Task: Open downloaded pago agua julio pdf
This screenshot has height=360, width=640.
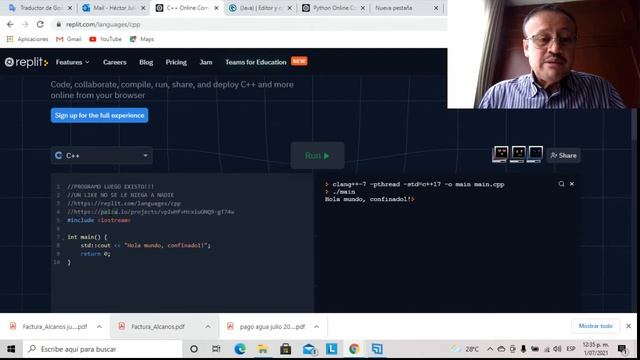Action: coord(266,327)
